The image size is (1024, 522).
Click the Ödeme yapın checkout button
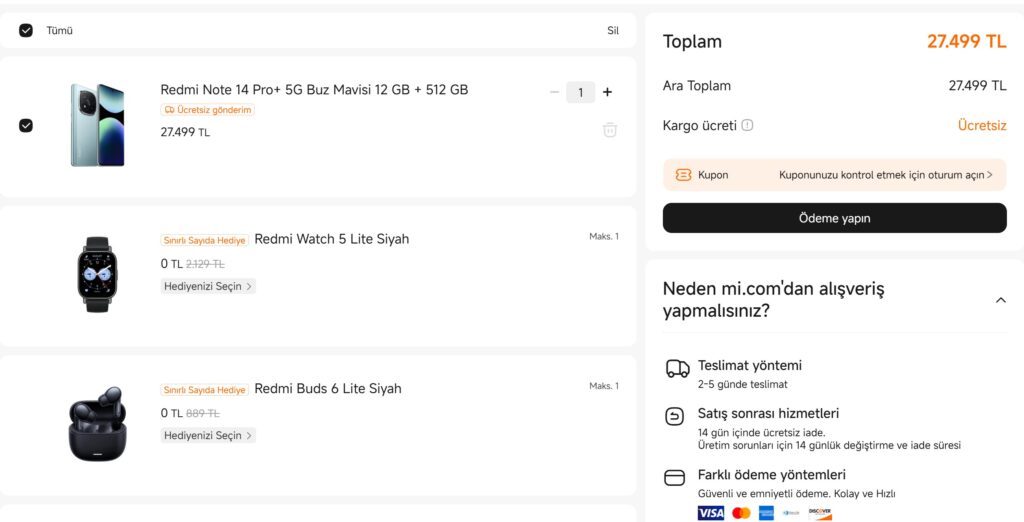(x=835, y=218)
